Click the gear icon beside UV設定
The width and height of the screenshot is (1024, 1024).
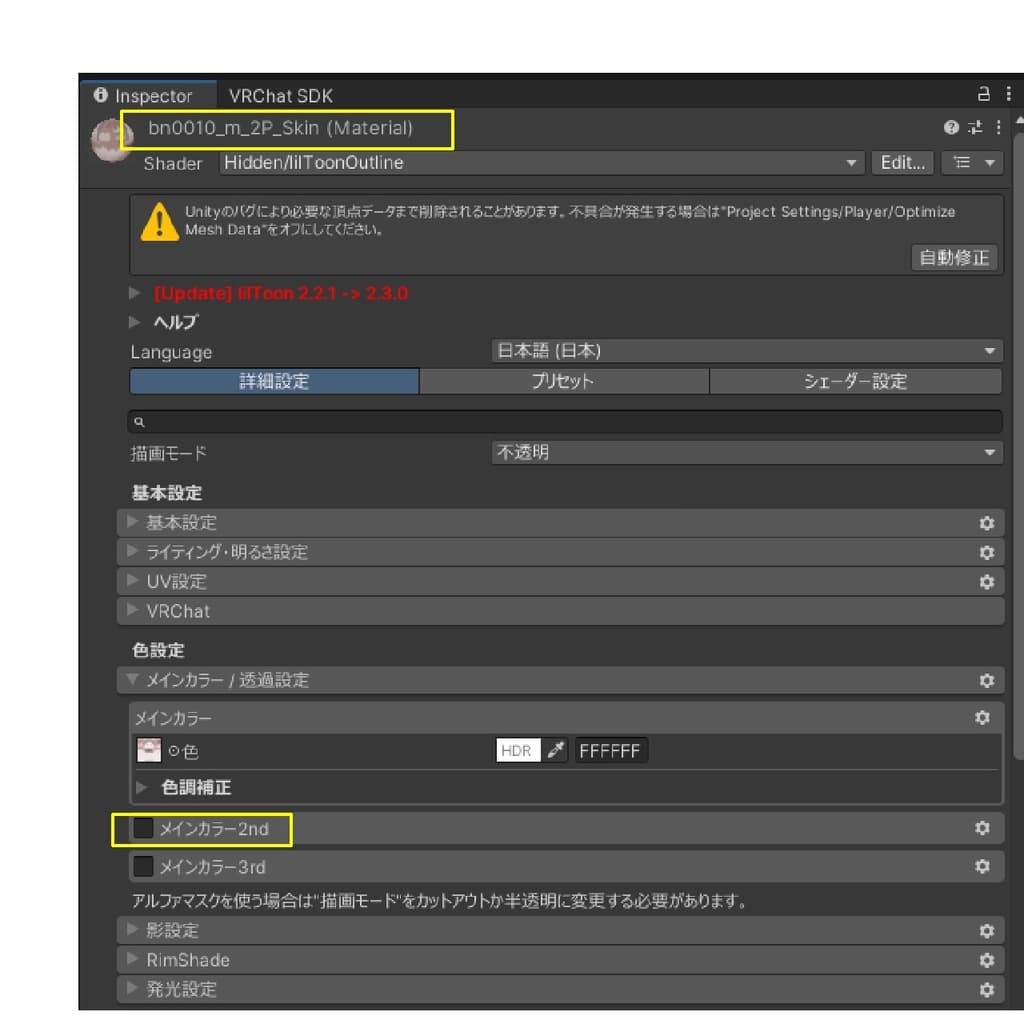[x=987, y=582]
